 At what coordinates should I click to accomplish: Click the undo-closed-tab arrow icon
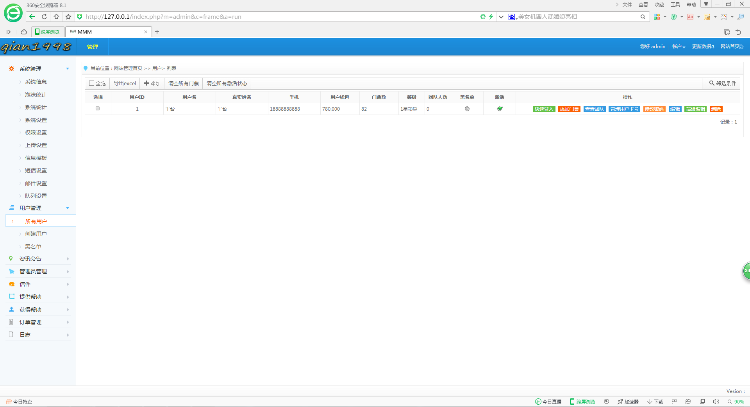[739, 32]
